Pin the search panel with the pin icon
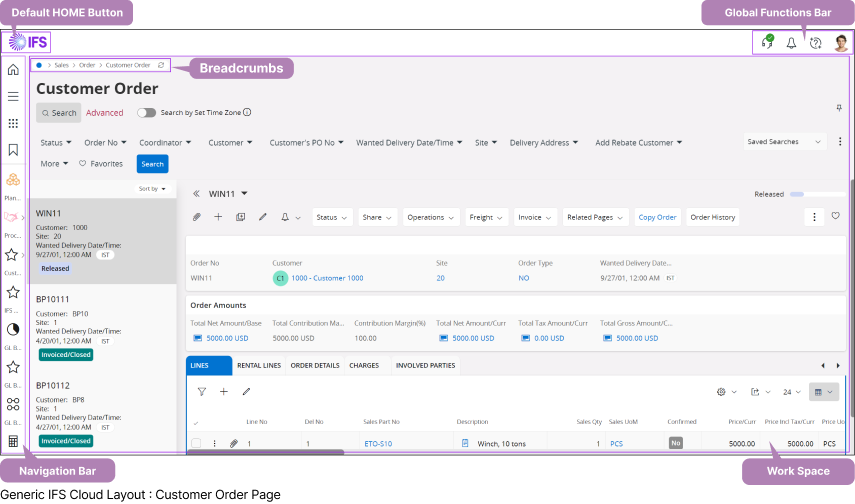 838,107
